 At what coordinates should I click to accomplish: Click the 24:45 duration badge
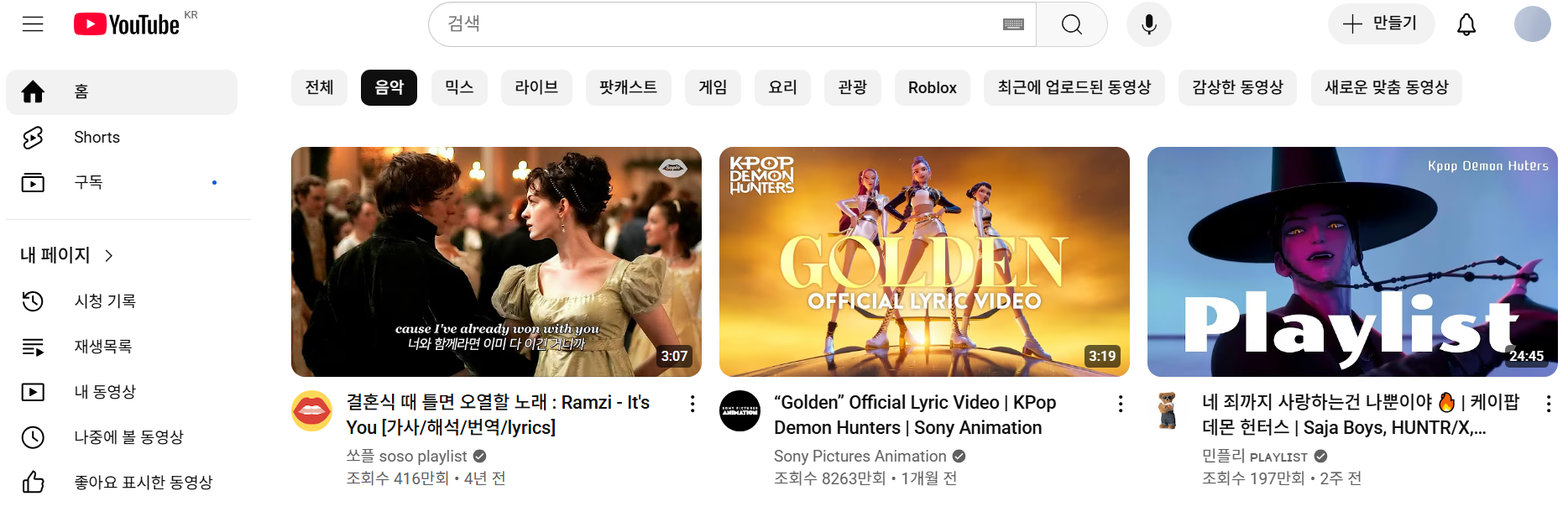(1526, 356)
